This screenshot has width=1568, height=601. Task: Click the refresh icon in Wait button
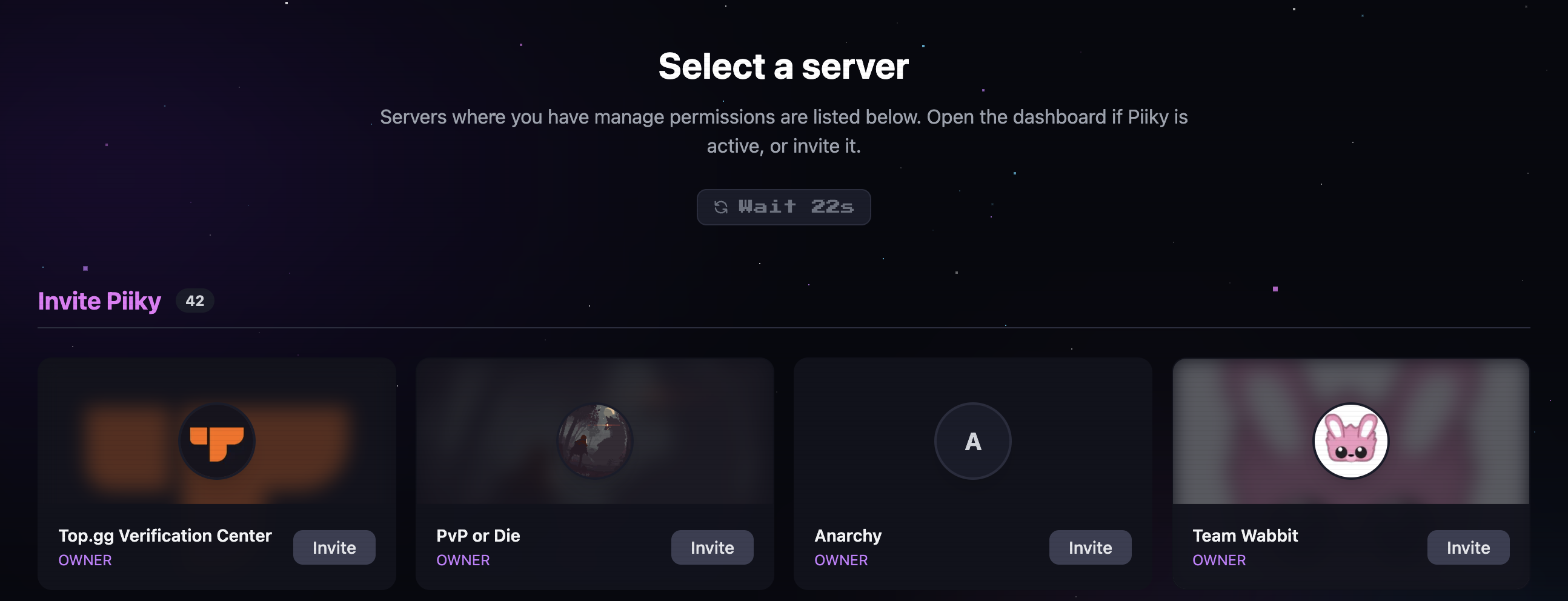(x=721, y=207)
